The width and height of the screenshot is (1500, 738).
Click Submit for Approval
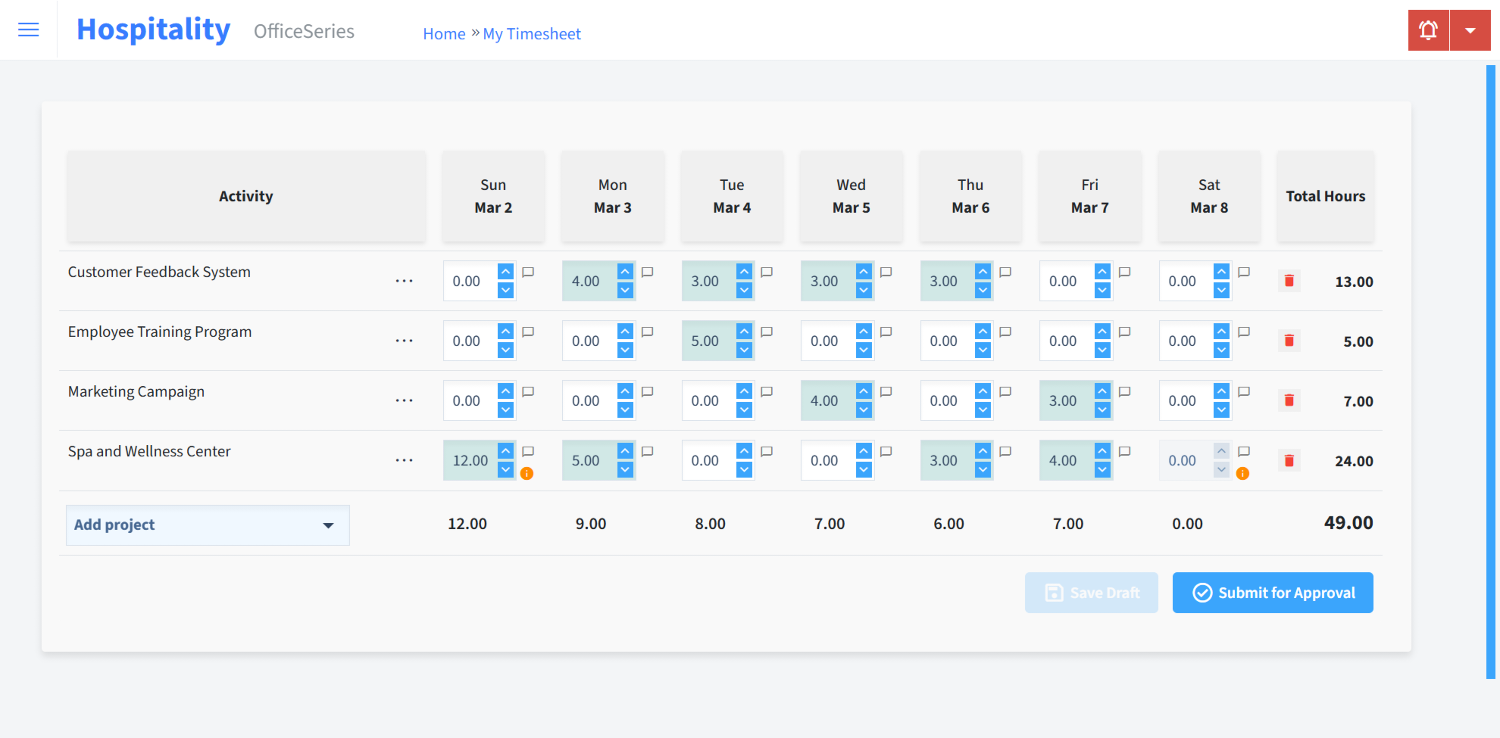coord(1272,592)
